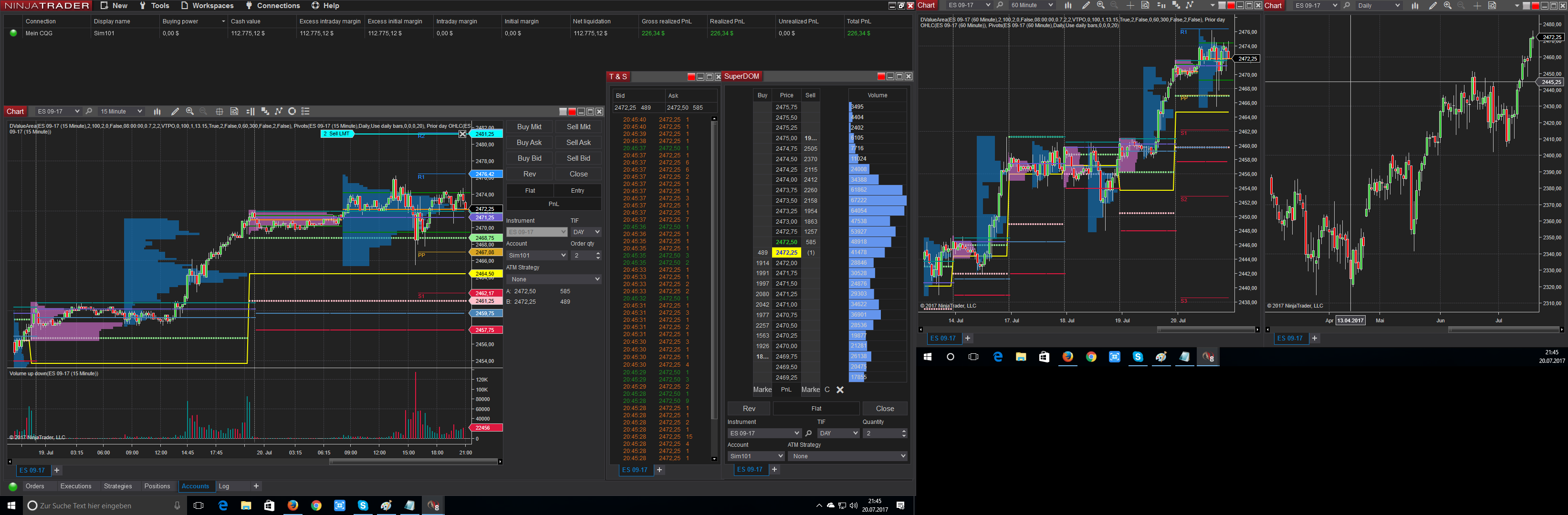
Task: Show data box in 15 Minute chart
Action: tap(234, 111)
